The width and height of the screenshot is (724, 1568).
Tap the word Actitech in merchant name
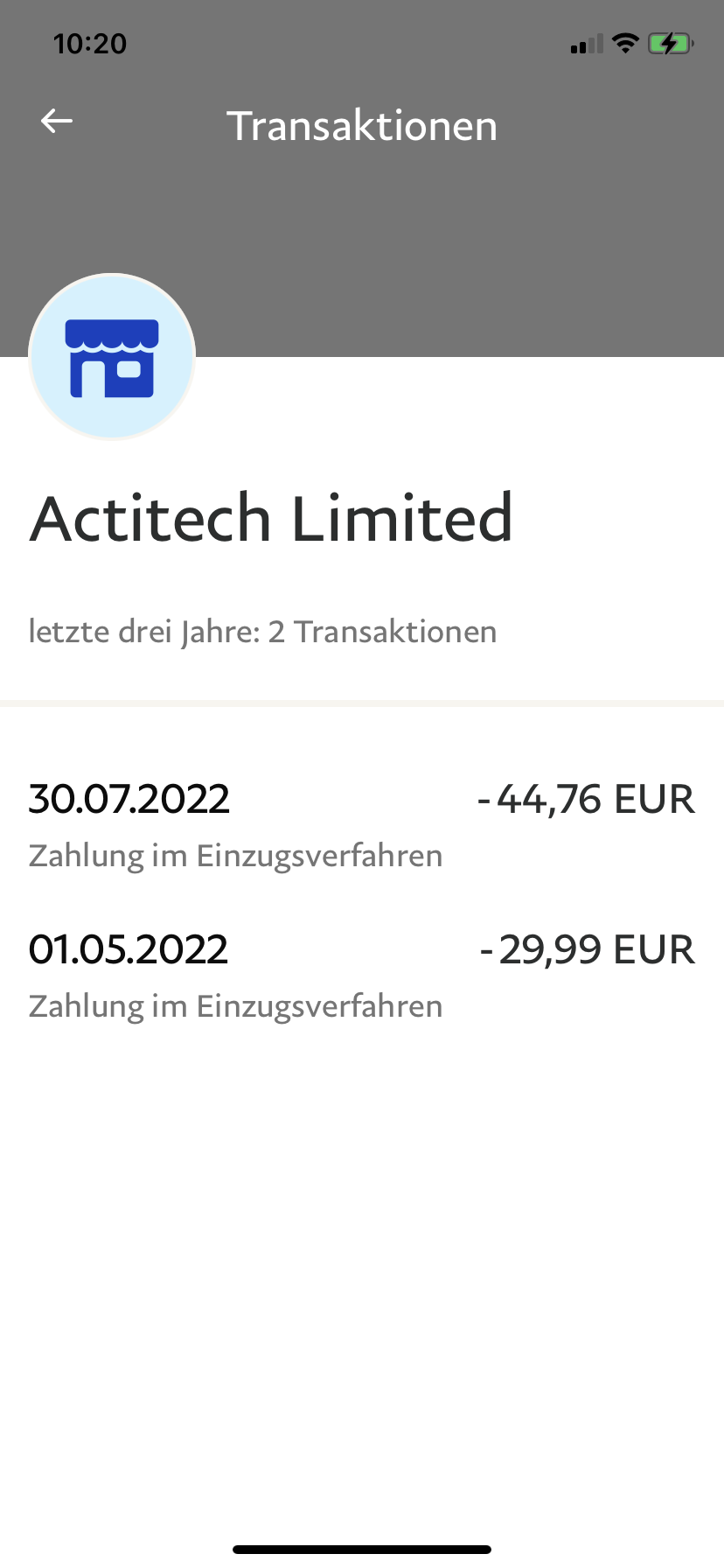click(x=151, y=518)
